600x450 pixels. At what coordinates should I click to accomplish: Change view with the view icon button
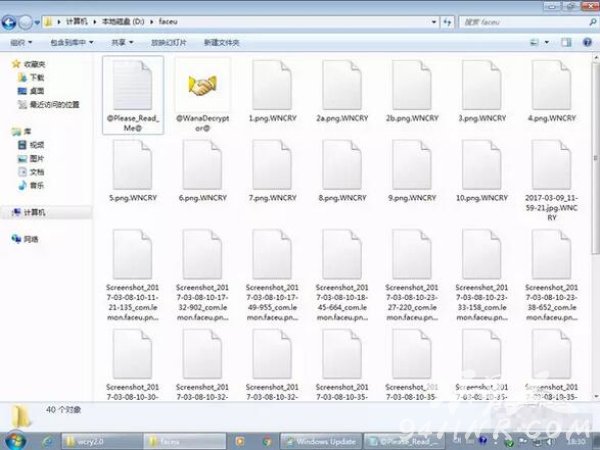click(534, 42)
